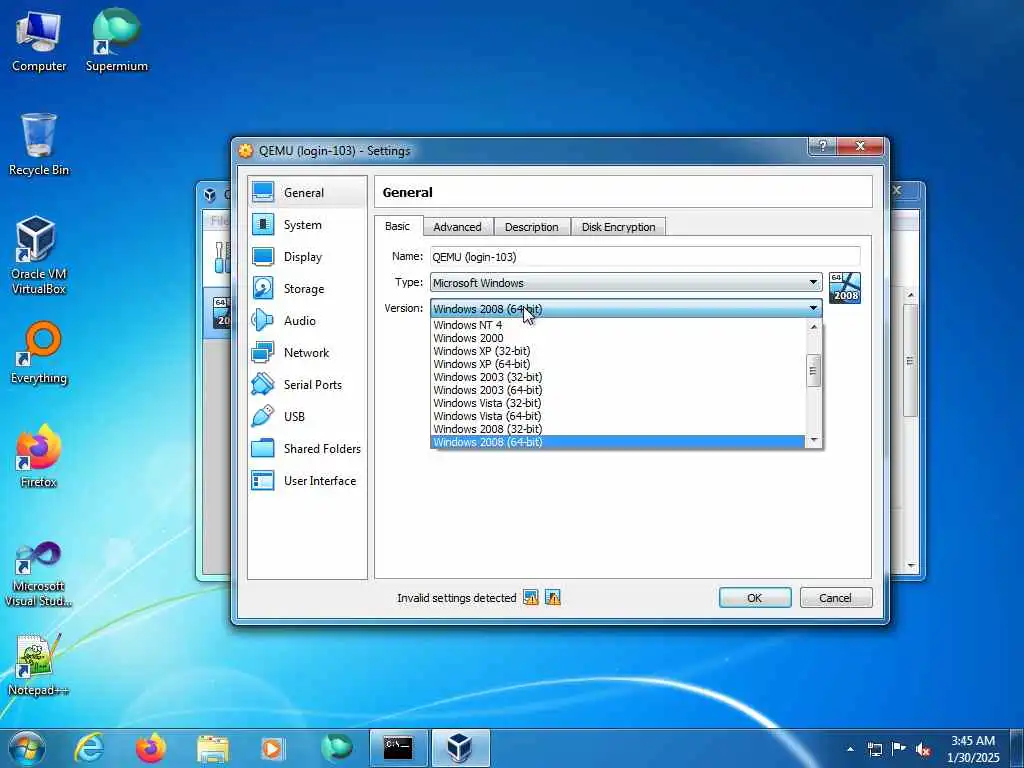Screen dimensions: 1024x768
Task: Open the User Interface settings category
Action: 307,481
